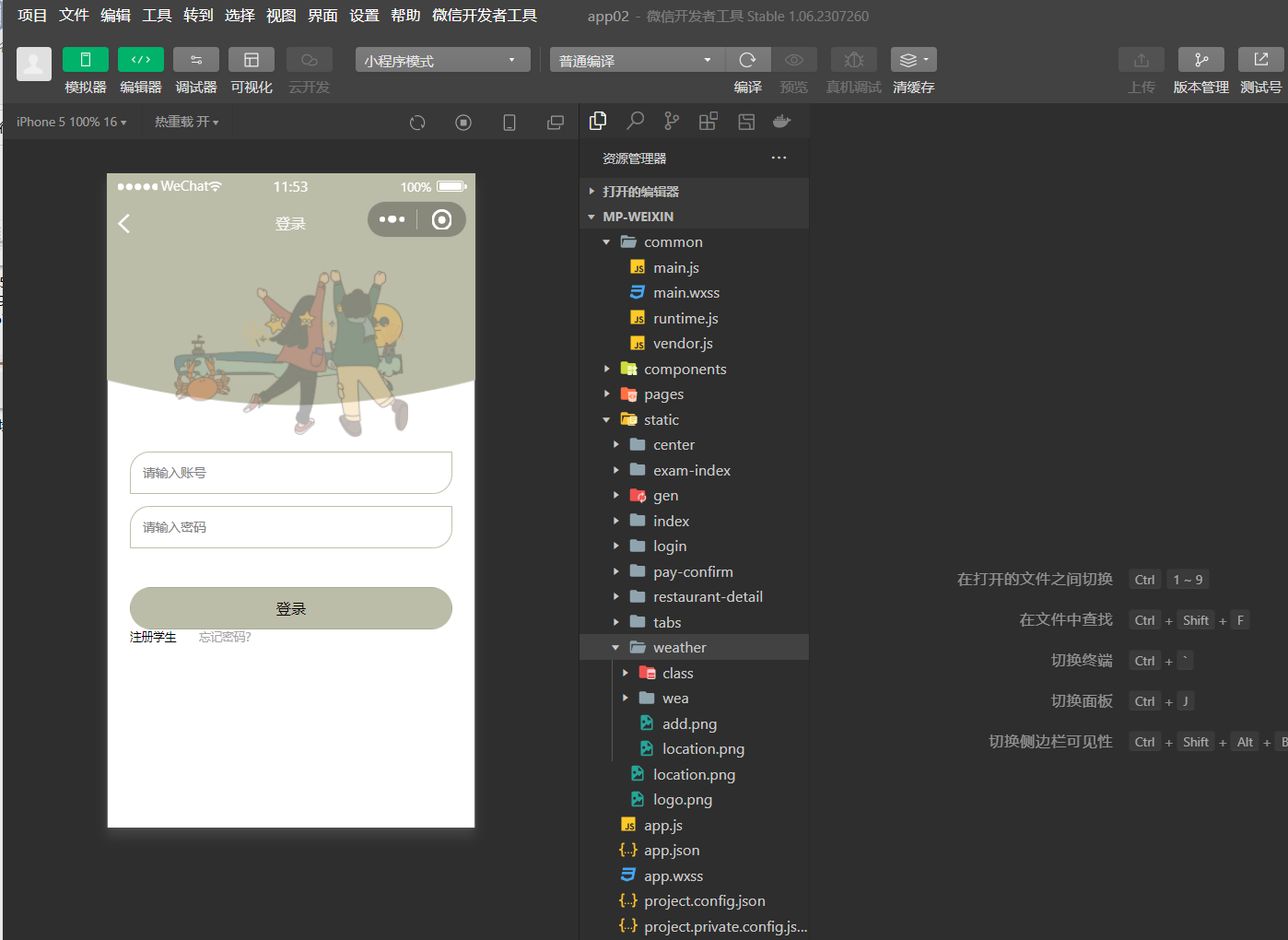Open the test account icon
1288x940 pixels.
1261,60
